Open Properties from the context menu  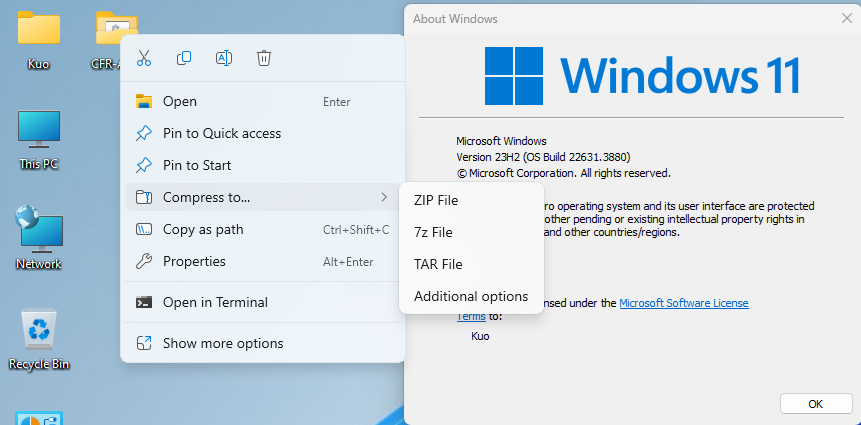[262, 261]
